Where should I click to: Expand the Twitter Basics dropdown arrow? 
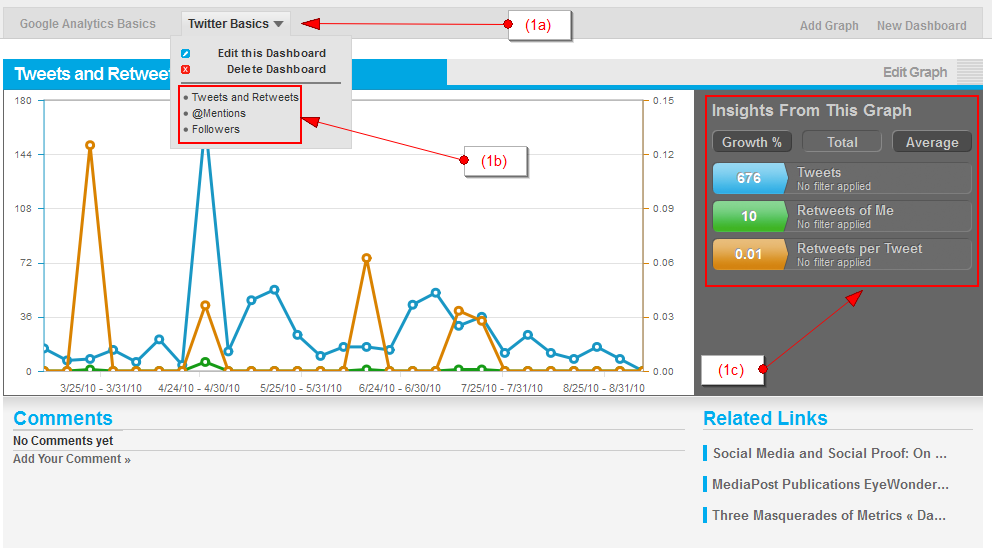278,24
